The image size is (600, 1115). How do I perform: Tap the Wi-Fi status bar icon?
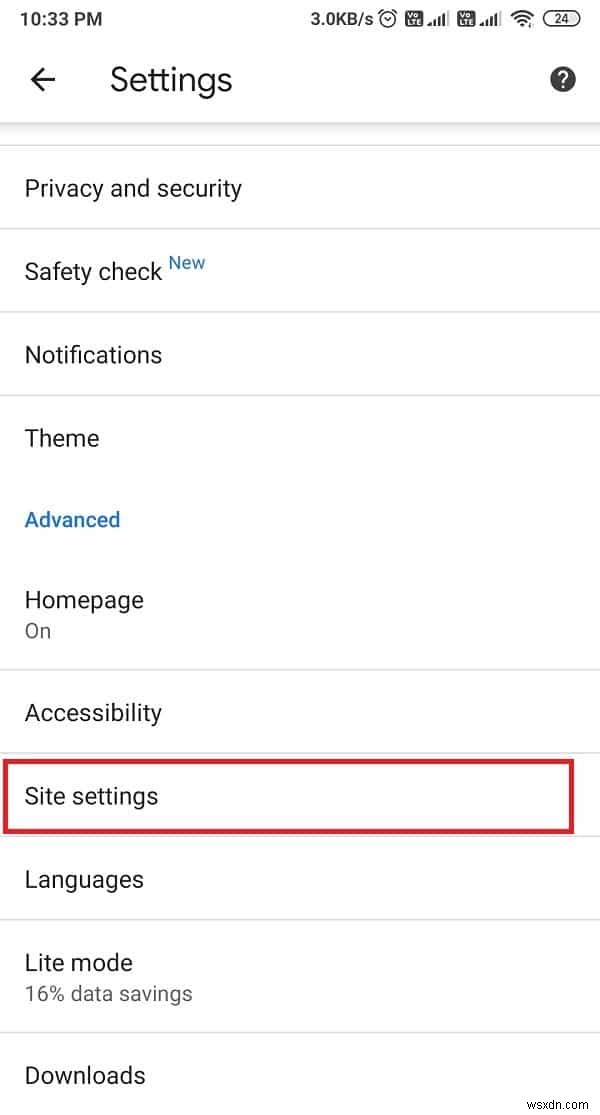[x=522, y=18]
